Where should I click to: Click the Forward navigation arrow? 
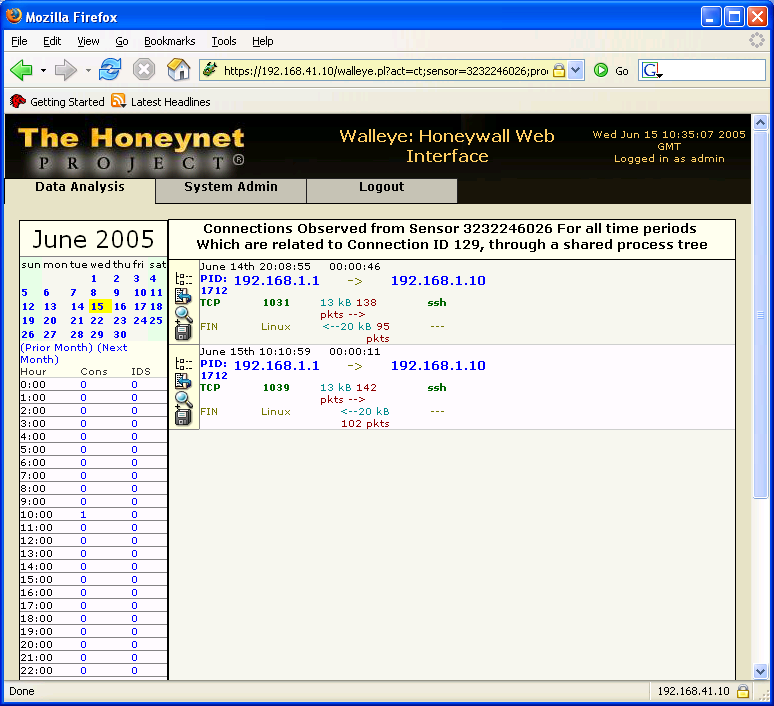(x=66, y=70)
